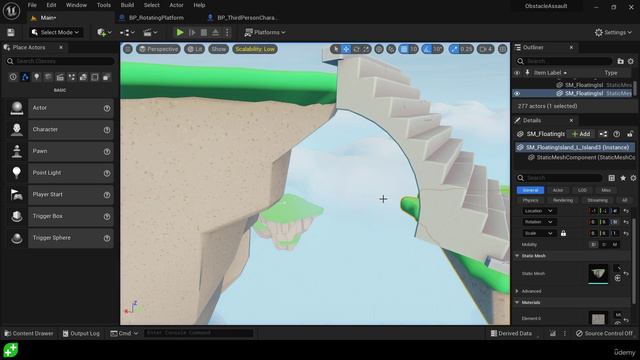This screenshot has width=640, height=360.
Task: Select the Geometry category icon
Action: pyautogui.click(x=83, y=77)
